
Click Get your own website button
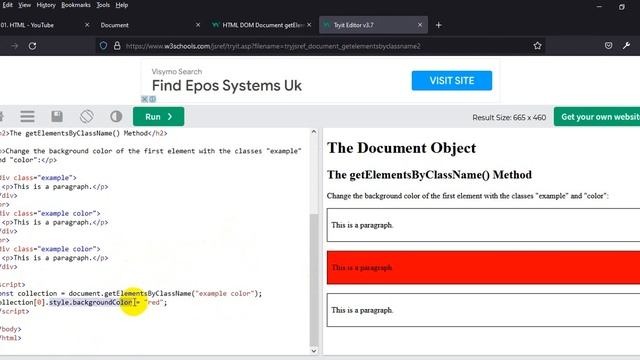pos(597,117)
